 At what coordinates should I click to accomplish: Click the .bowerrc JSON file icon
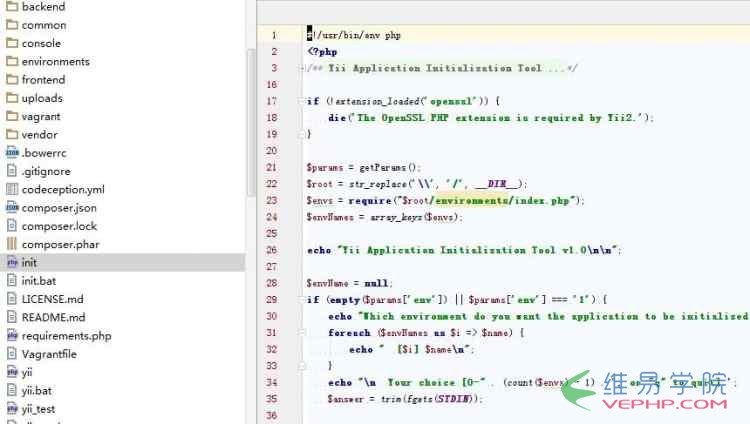[12, 153]
